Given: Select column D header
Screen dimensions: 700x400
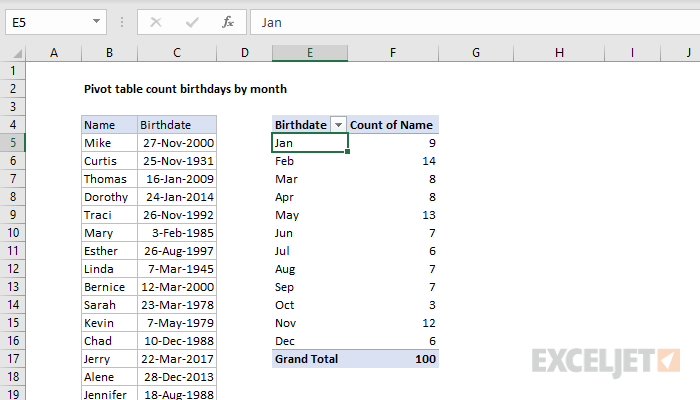Looking at the screenshot, I should 245,53.
